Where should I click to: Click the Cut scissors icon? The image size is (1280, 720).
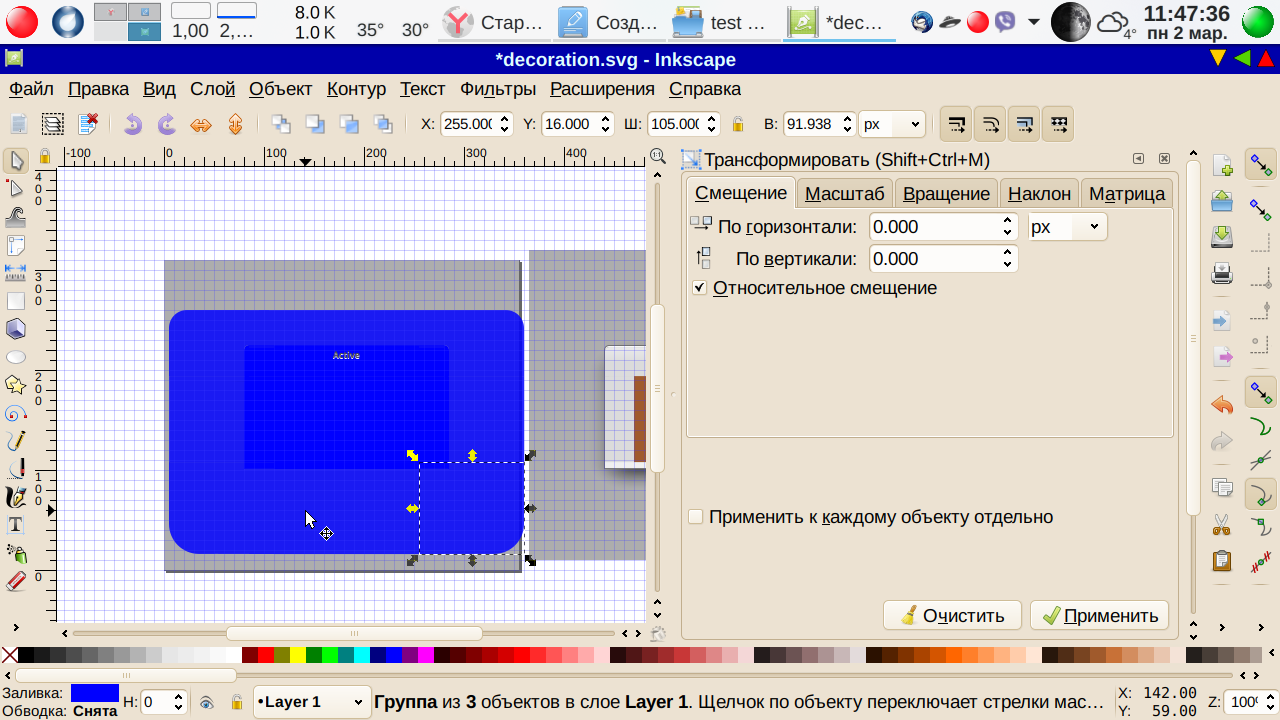[x=1222, y=524]
